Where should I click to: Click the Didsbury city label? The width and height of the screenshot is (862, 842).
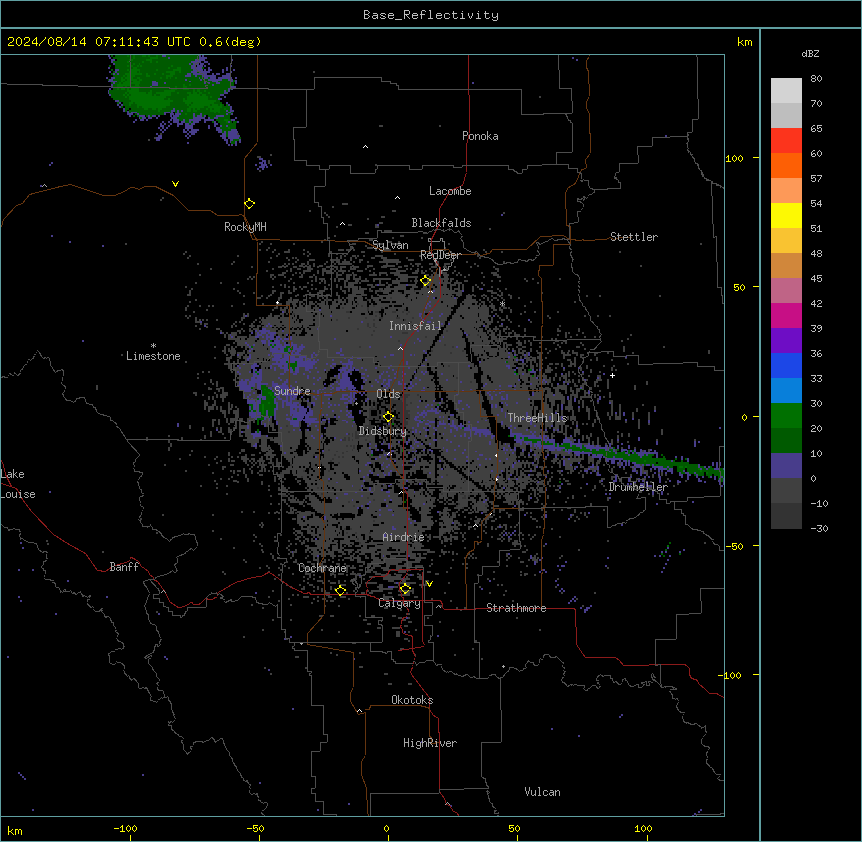[383, 431]
